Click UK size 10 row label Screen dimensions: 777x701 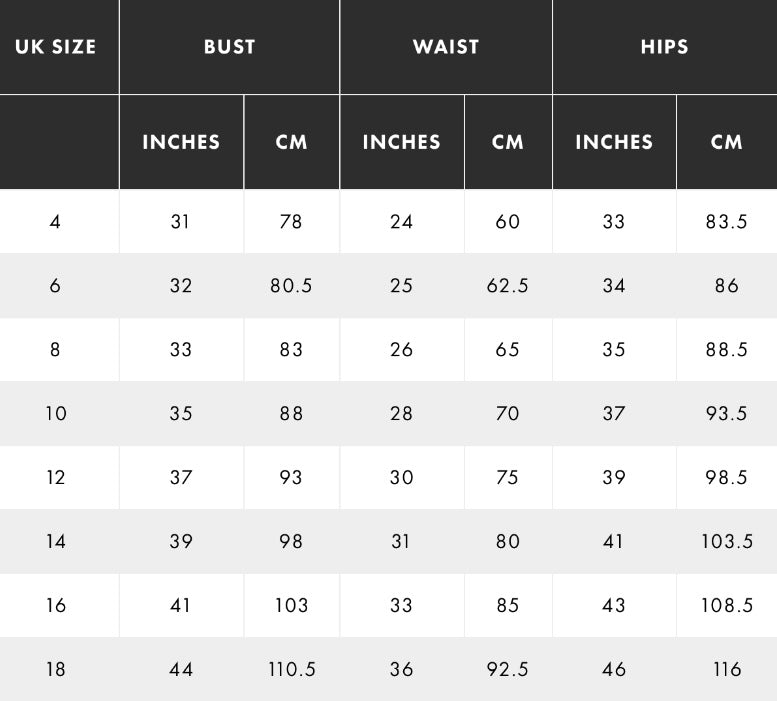56,413
